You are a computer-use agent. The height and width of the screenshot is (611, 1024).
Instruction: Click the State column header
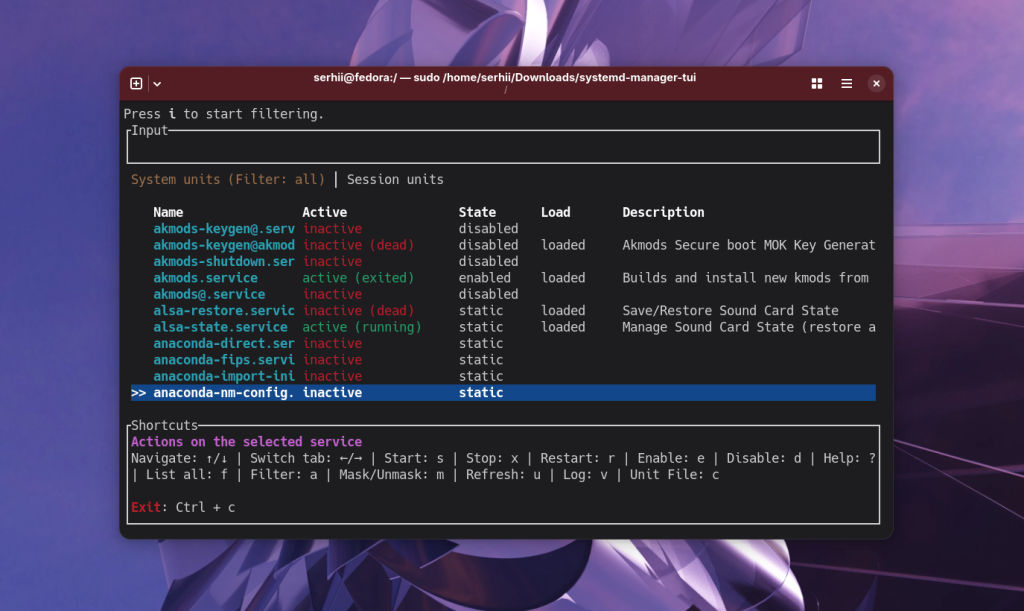tap(477, 212)
